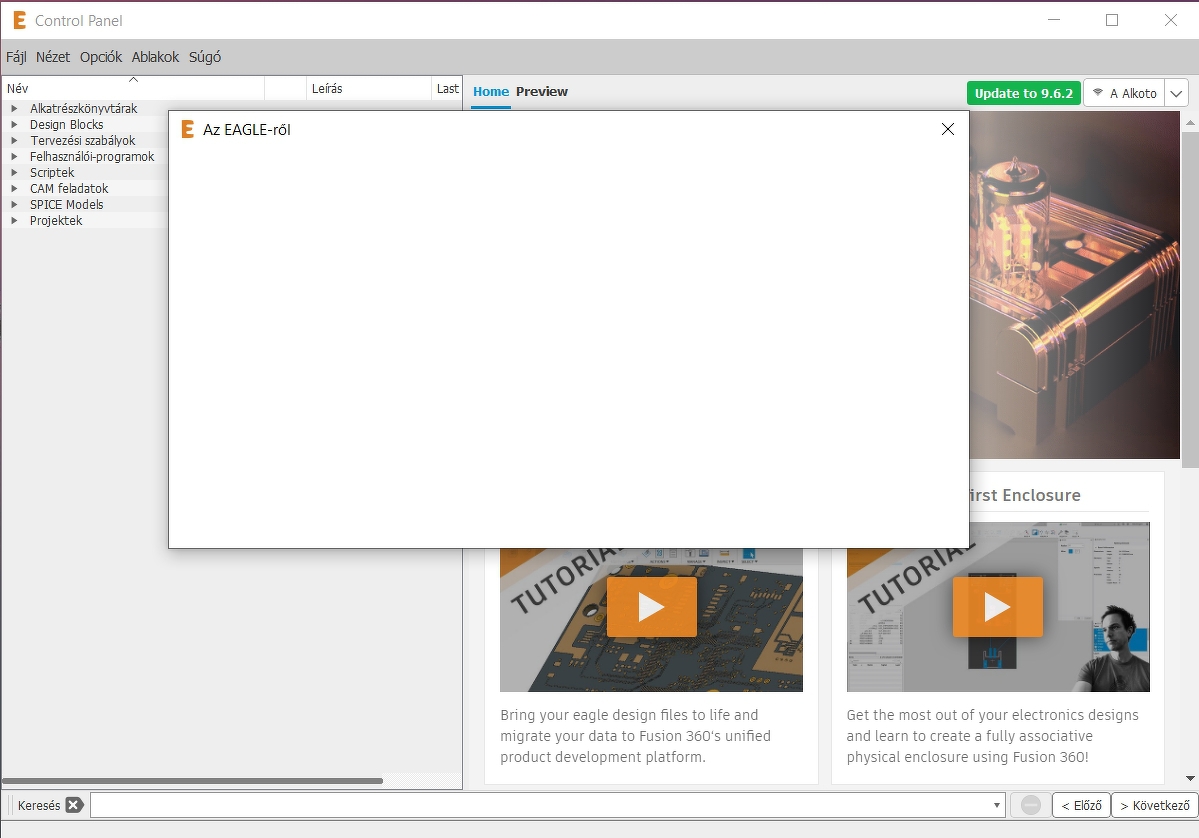Select the Felhasználói-programok row label
The image size is (1199, 838).
[92, 157]
